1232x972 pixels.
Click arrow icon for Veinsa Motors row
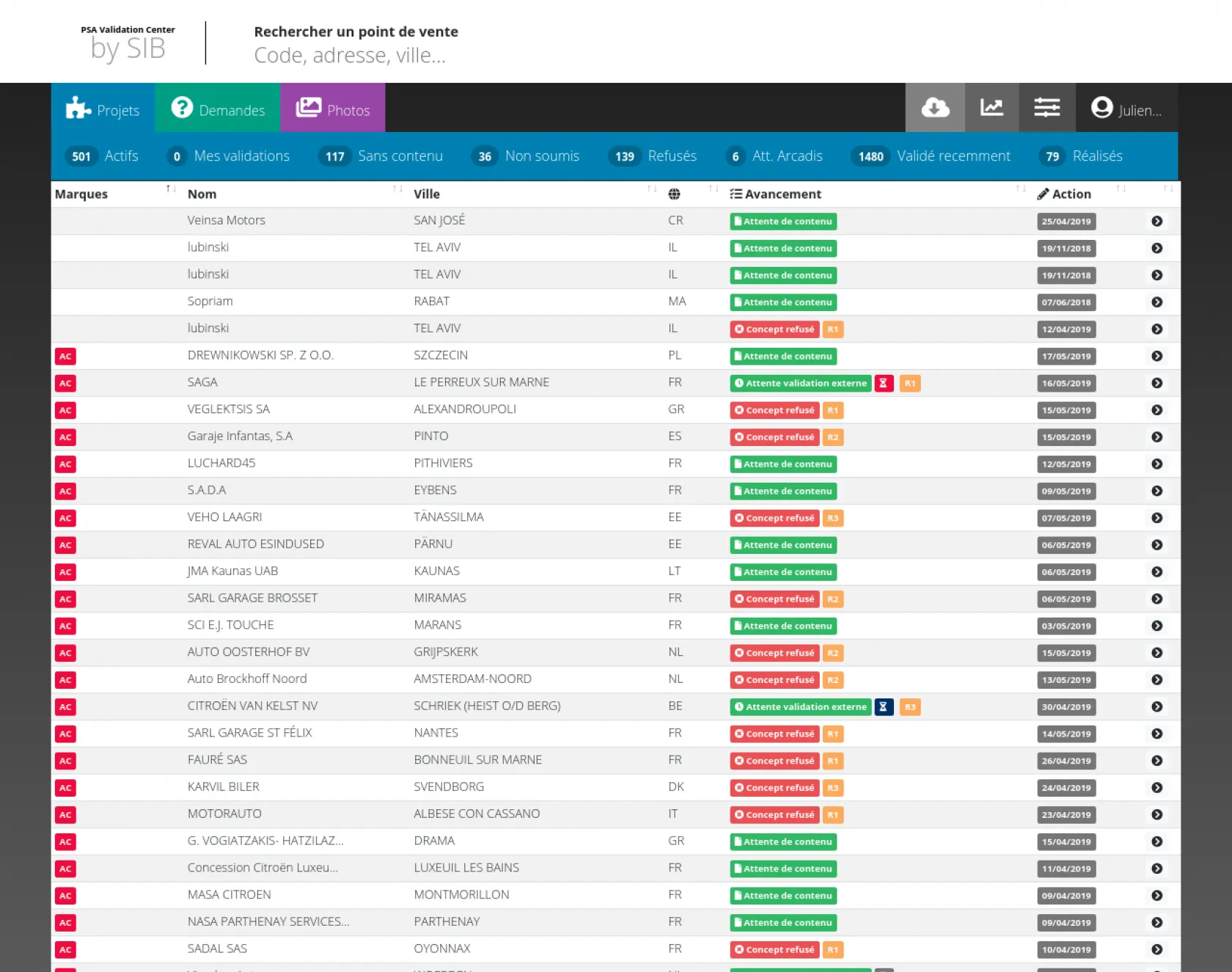click(1156, 222)
